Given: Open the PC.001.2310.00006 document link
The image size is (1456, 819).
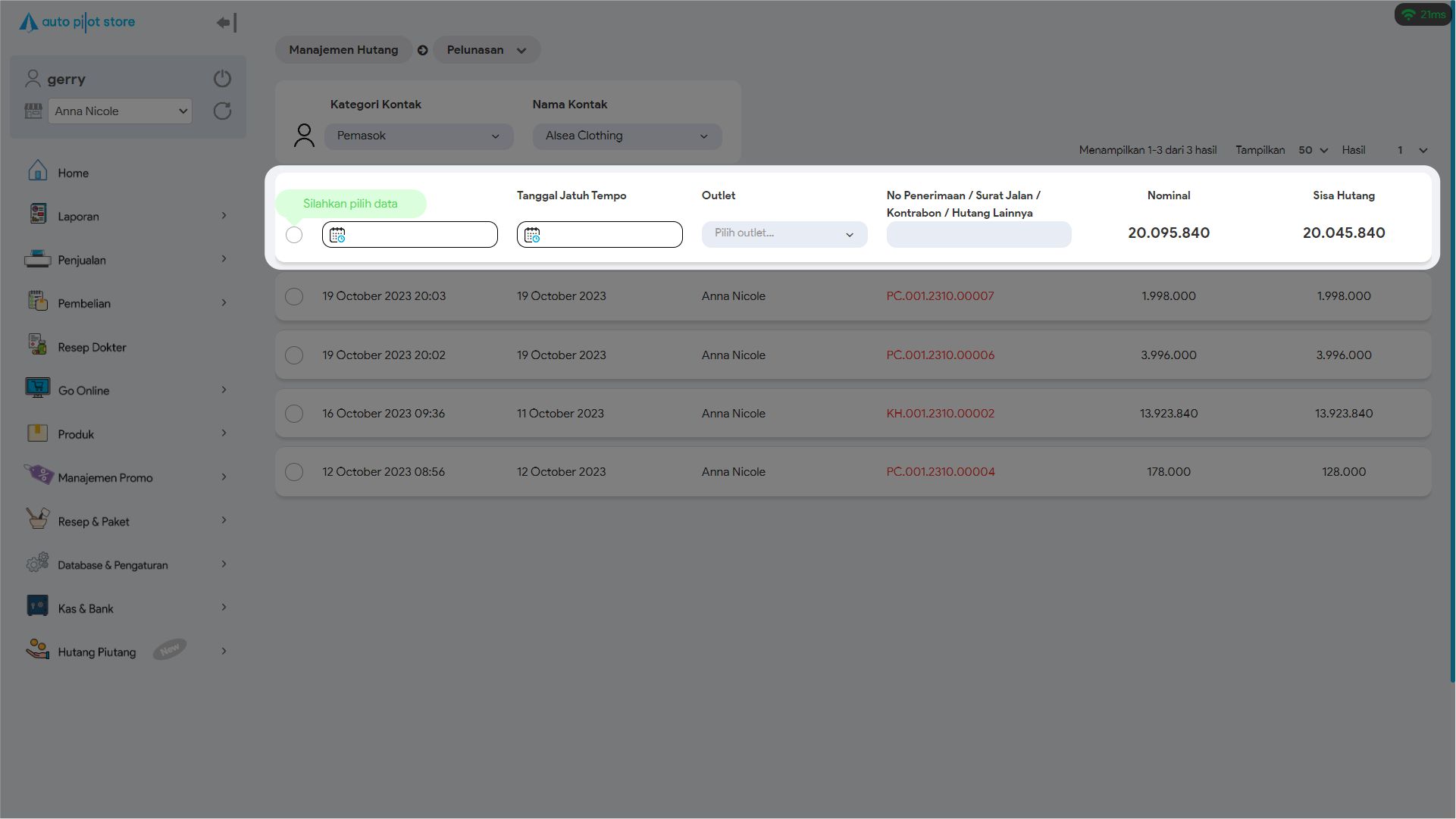Looking at the screenshot, I should click(x=940, y=355).
